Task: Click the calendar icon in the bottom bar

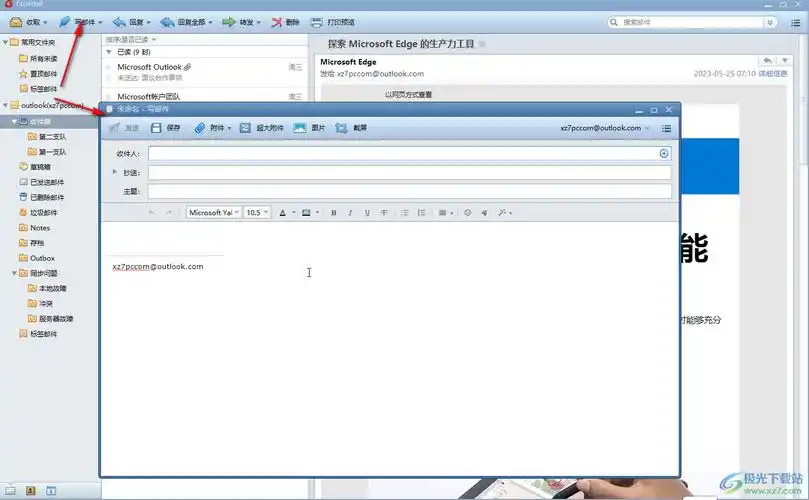Action: (51, 491)
